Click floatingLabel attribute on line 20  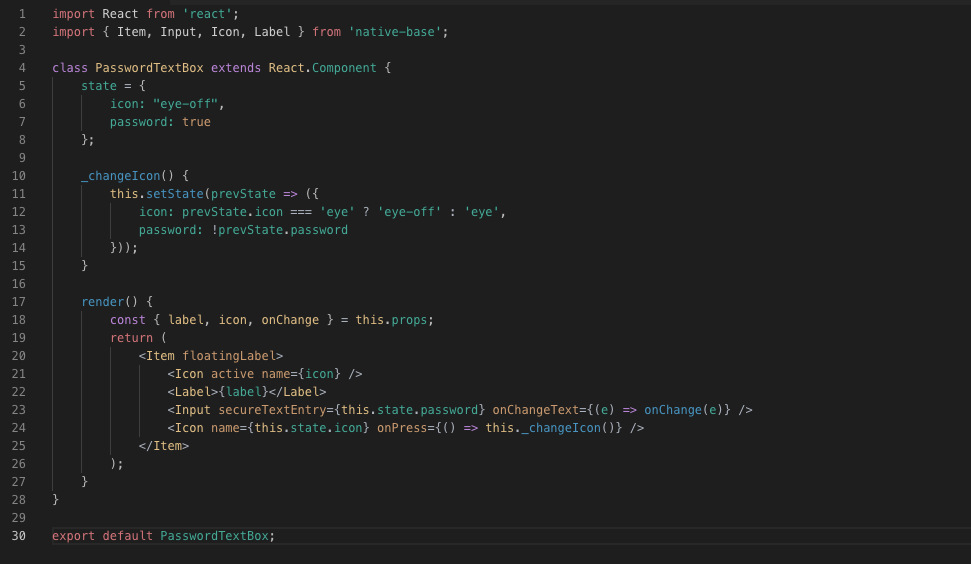pos(229,355)
